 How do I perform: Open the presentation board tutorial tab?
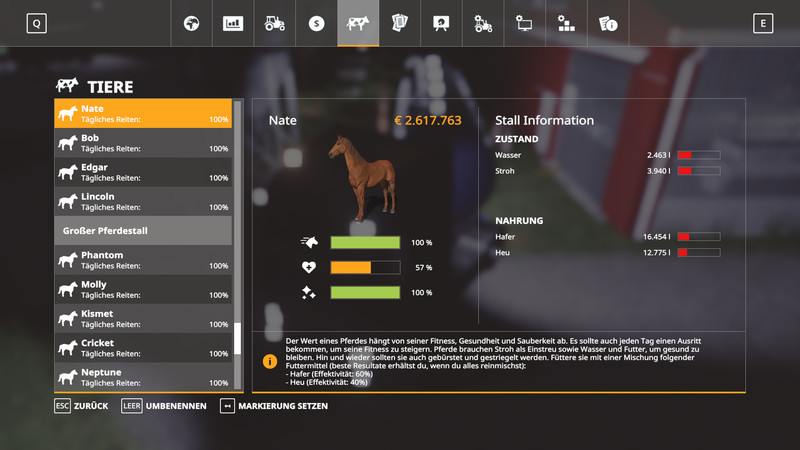pyautogui.click(x=441, y=23)
